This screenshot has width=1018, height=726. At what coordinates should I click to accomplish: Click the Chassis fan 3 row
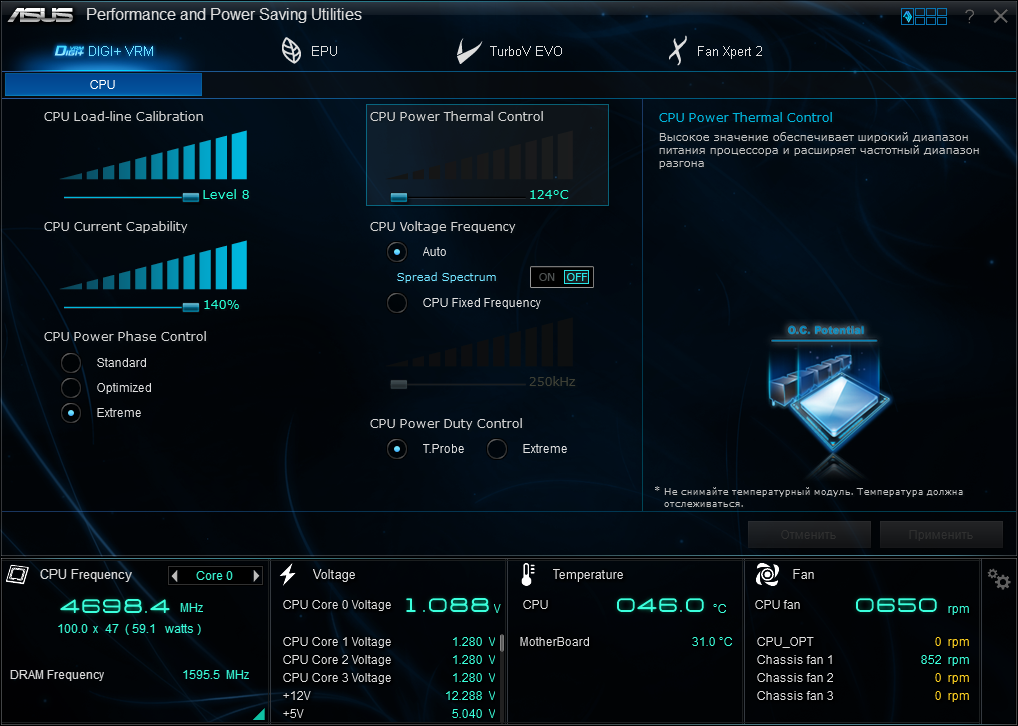click(x=863, y=696)
